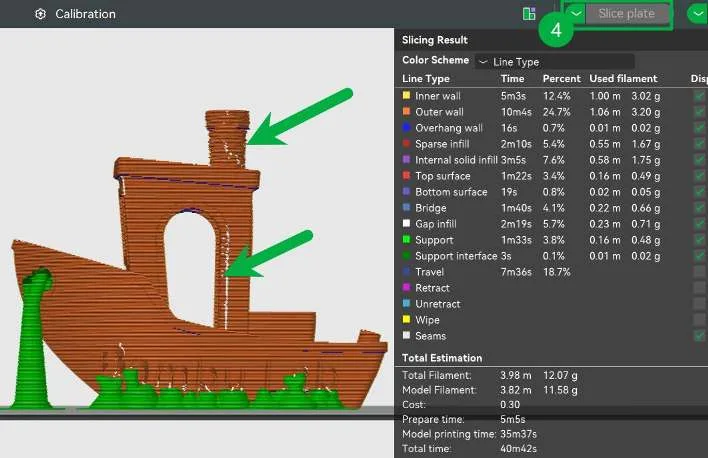Viewport: 708px width, 458px height.
Task: Toggle Seams display checkbox
Action: [699, 336]
